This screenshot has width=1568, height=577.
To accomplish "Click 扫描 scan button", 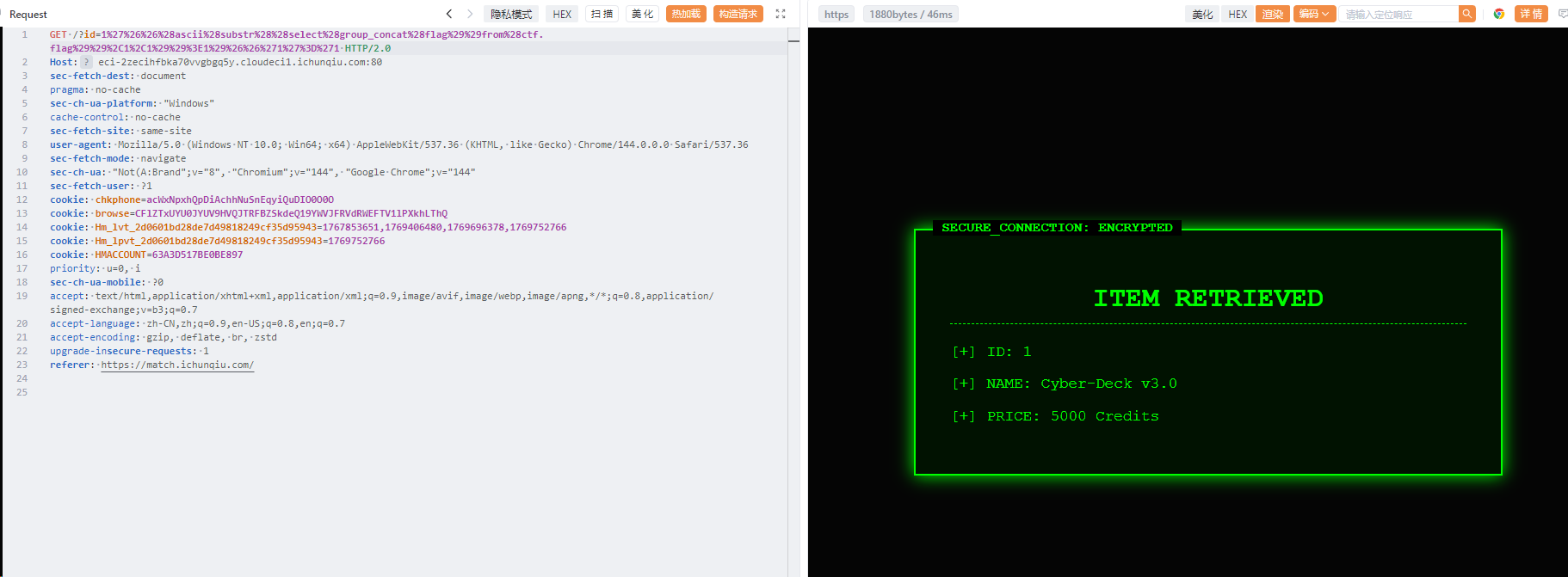I will click(602, 14).
